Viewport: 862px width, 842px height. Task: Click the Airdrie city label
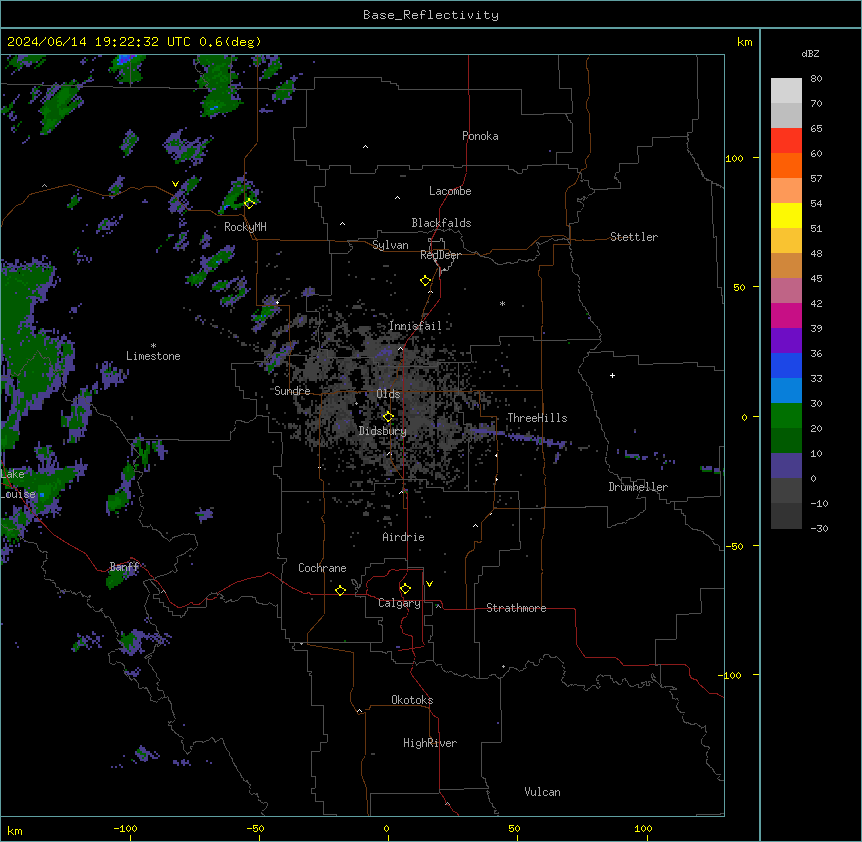click(x=403, y=537)
